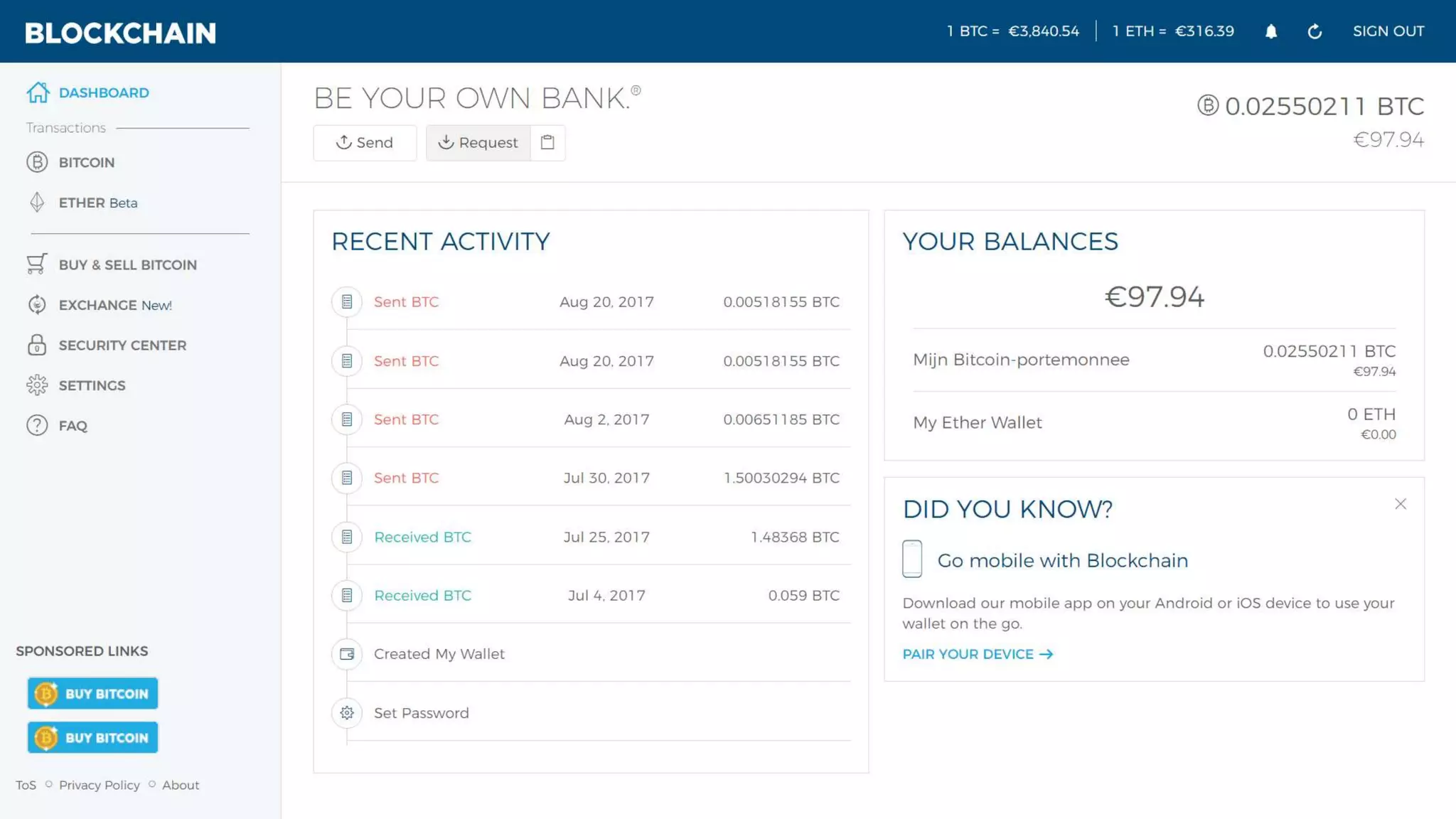
Task: Click the Created My Wallet icon
Action: pos(347,654)
